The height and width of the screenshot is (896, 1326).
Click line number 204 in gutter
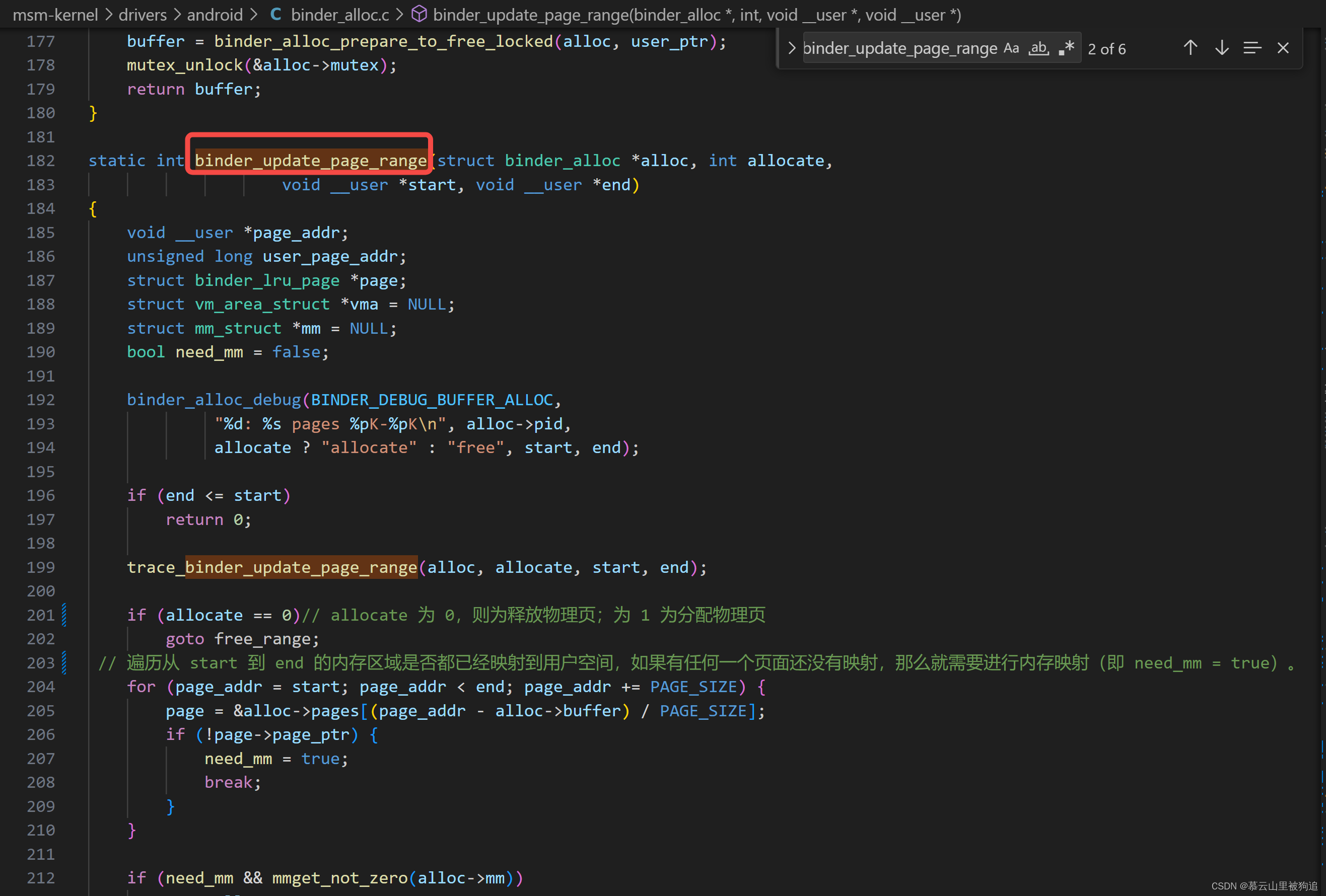pyautogui.click(x=40, y=687)
